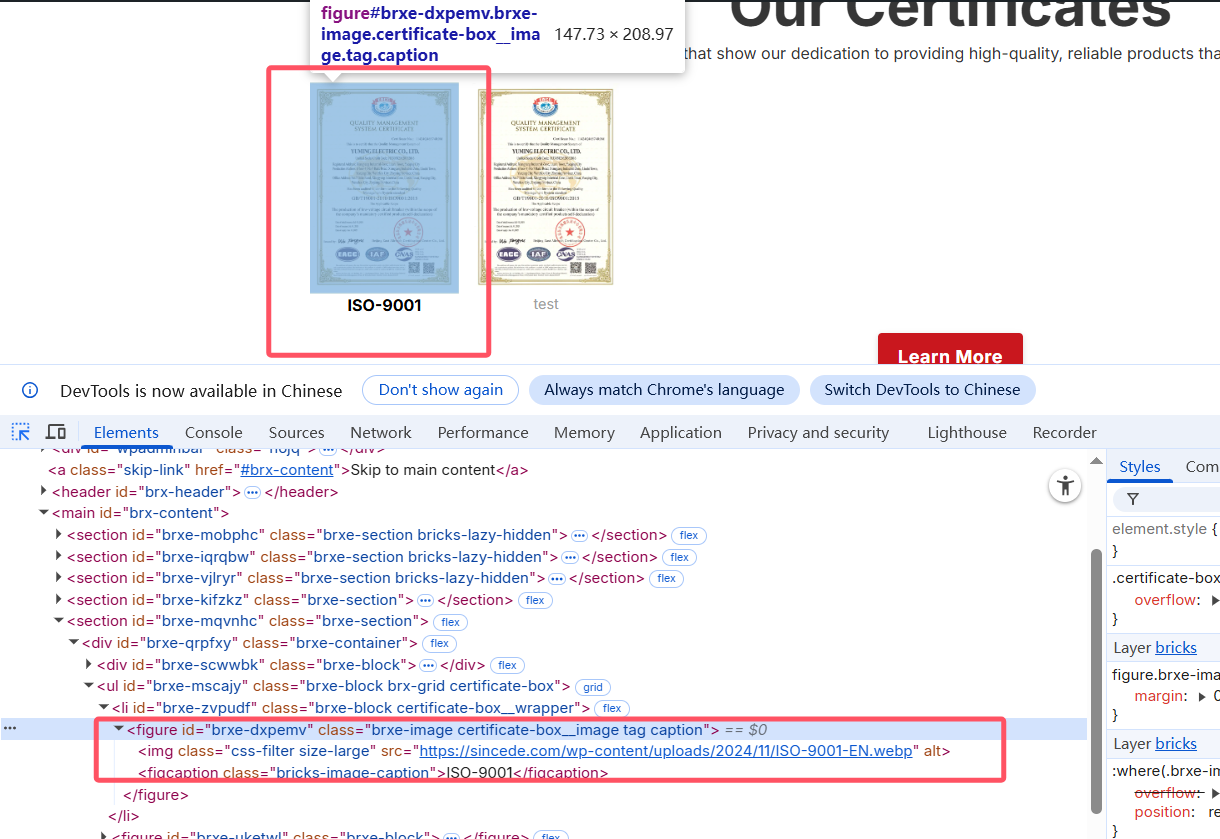Click the ISO-9001 caption under the certificate
Viewport: 1220px width, 839px height.
click(384, 305)
